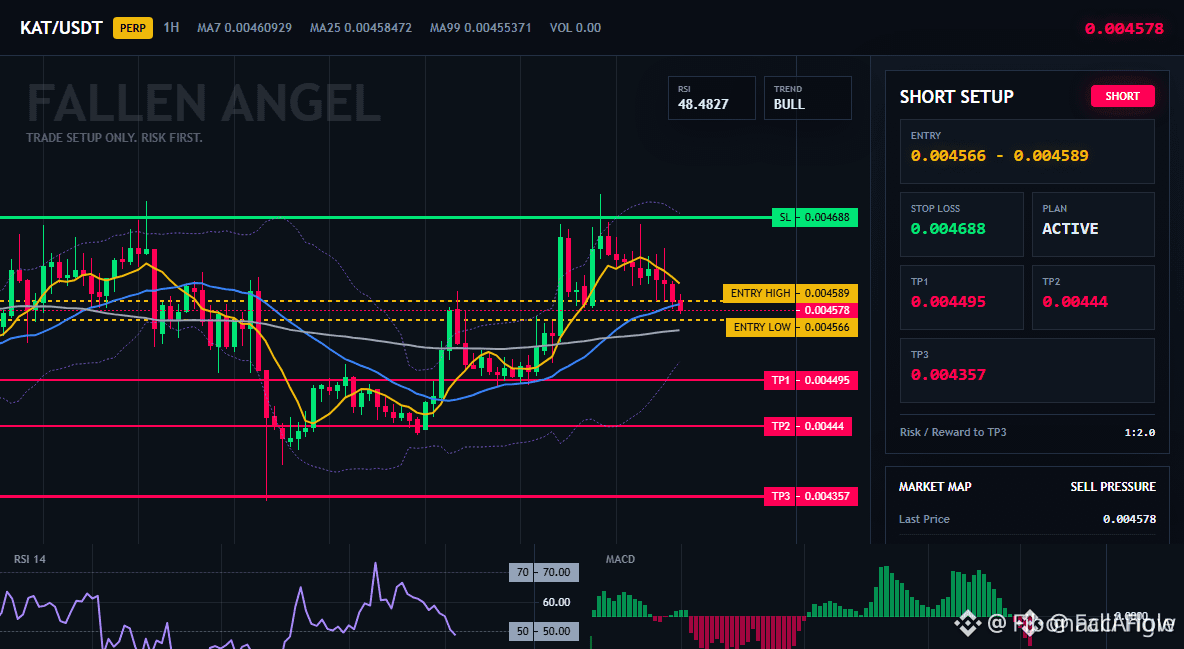Click the SHORT SETUP heading

pos(956,97)
